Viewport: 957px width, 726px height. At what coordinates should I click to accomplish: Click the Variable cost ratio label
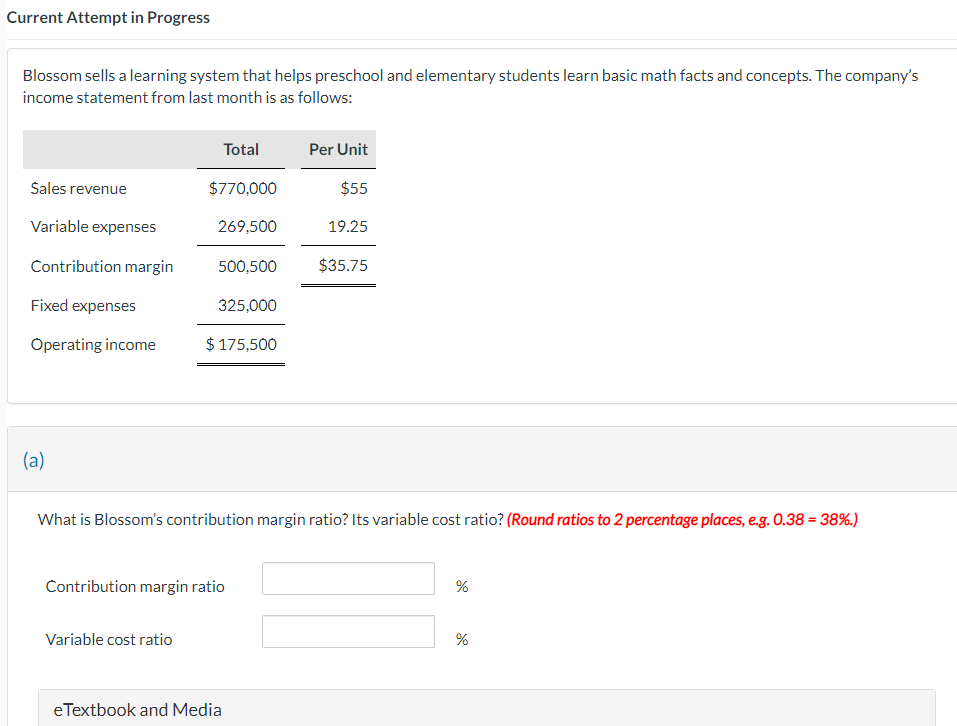108,639
